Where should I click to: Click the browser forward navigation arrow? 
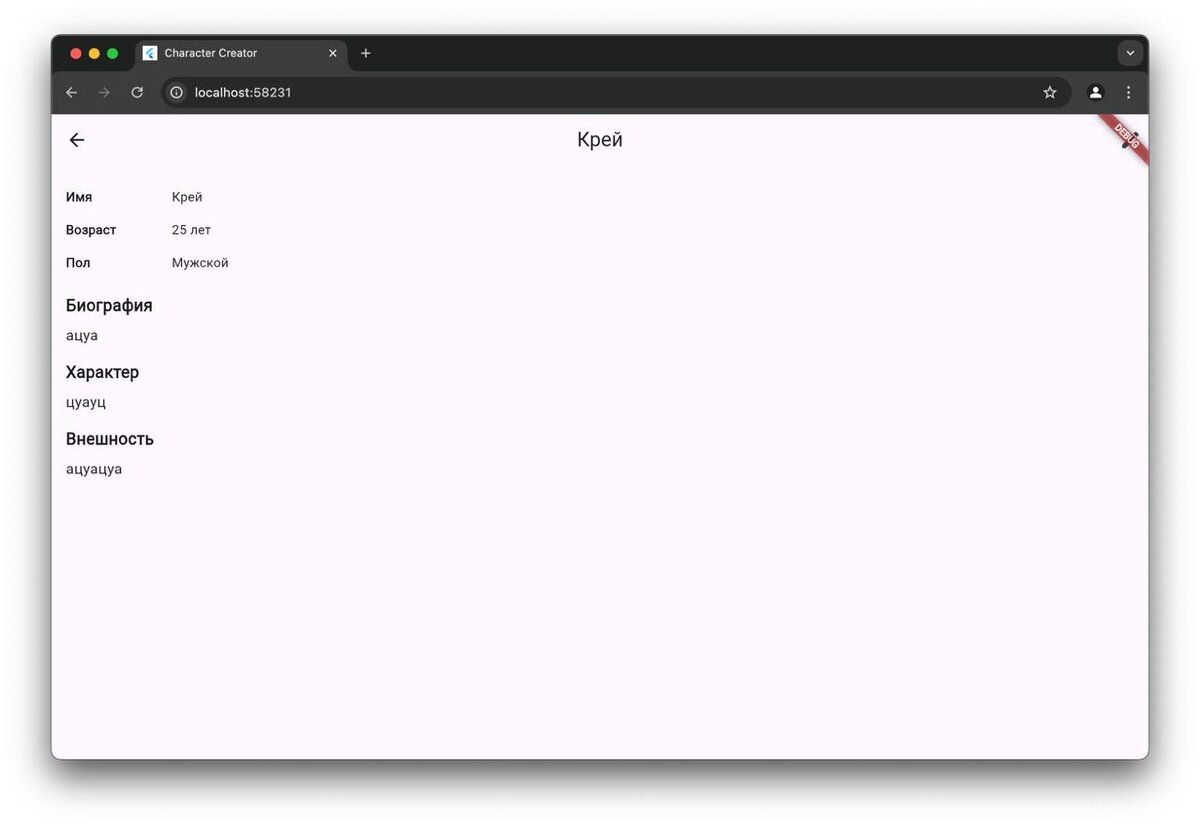pyautogui.click(x=104, y=92)
